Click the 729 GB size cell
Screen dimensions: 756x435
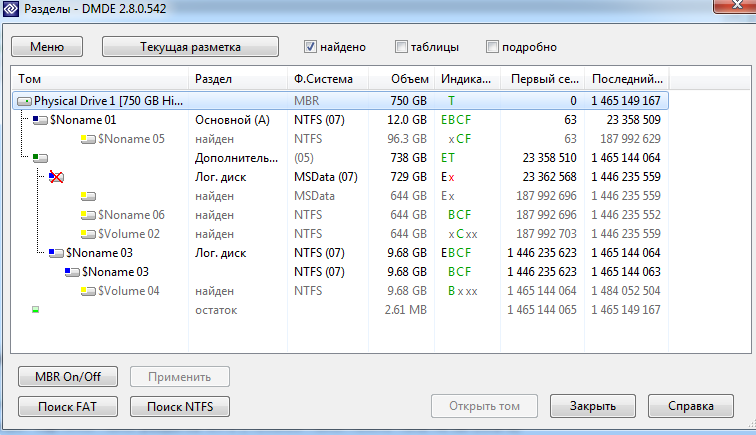[x=408, y=177]
